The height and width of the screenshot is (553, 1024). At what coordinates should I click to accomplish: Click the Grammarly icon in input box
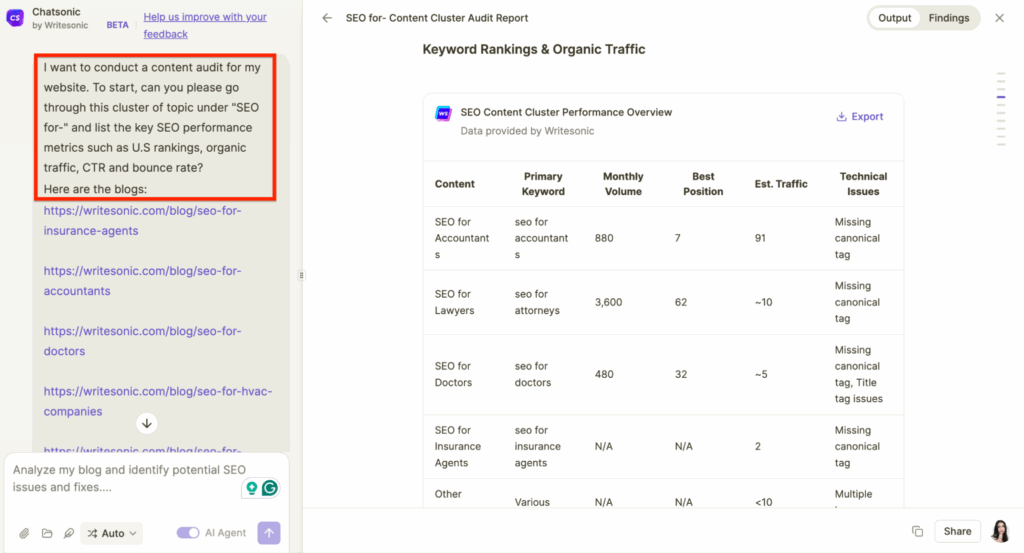tap(269, 488)
